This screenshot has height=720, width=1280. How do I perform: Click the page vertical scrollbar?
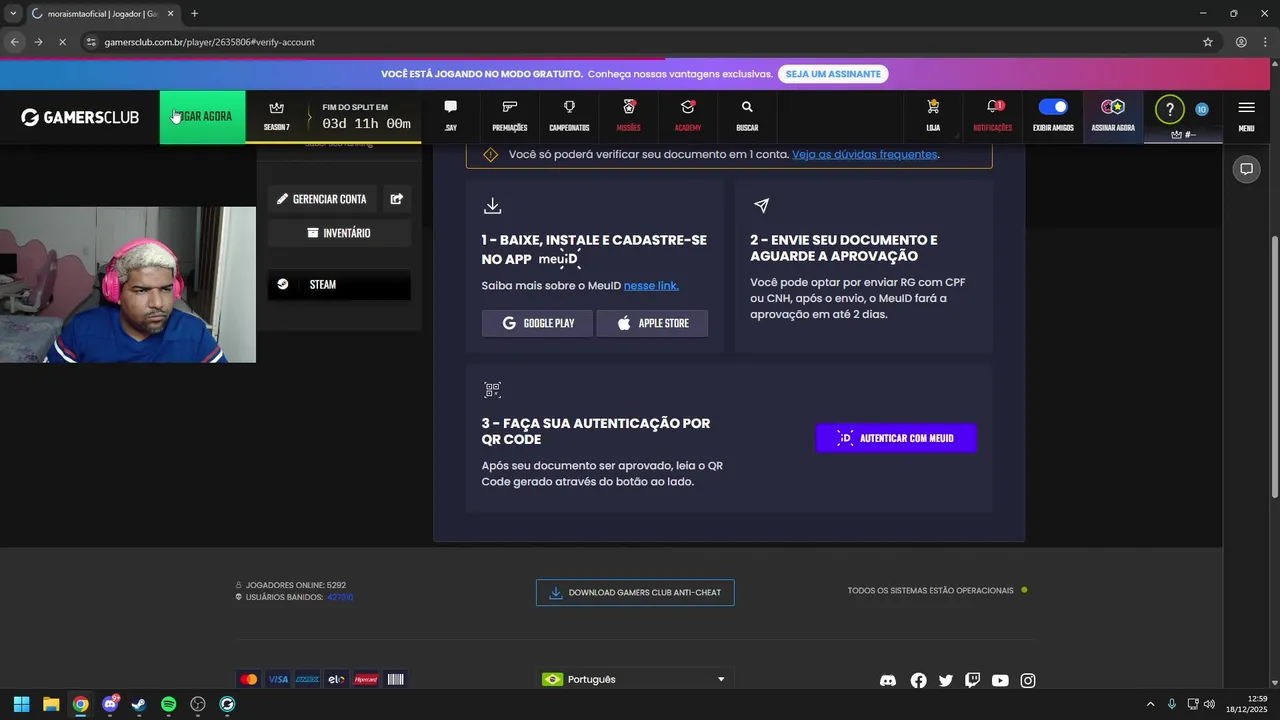click(x=1273, y=365)
